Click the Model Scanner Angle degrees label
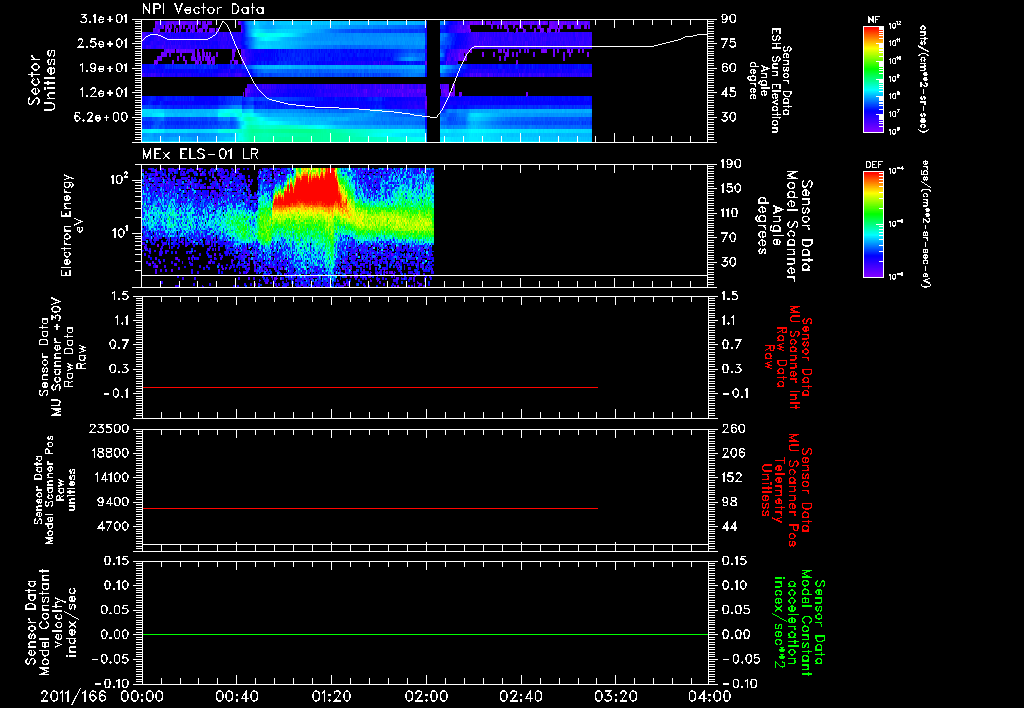The image size is (1024, 708). pyautogui.click(x=784, y=226)
